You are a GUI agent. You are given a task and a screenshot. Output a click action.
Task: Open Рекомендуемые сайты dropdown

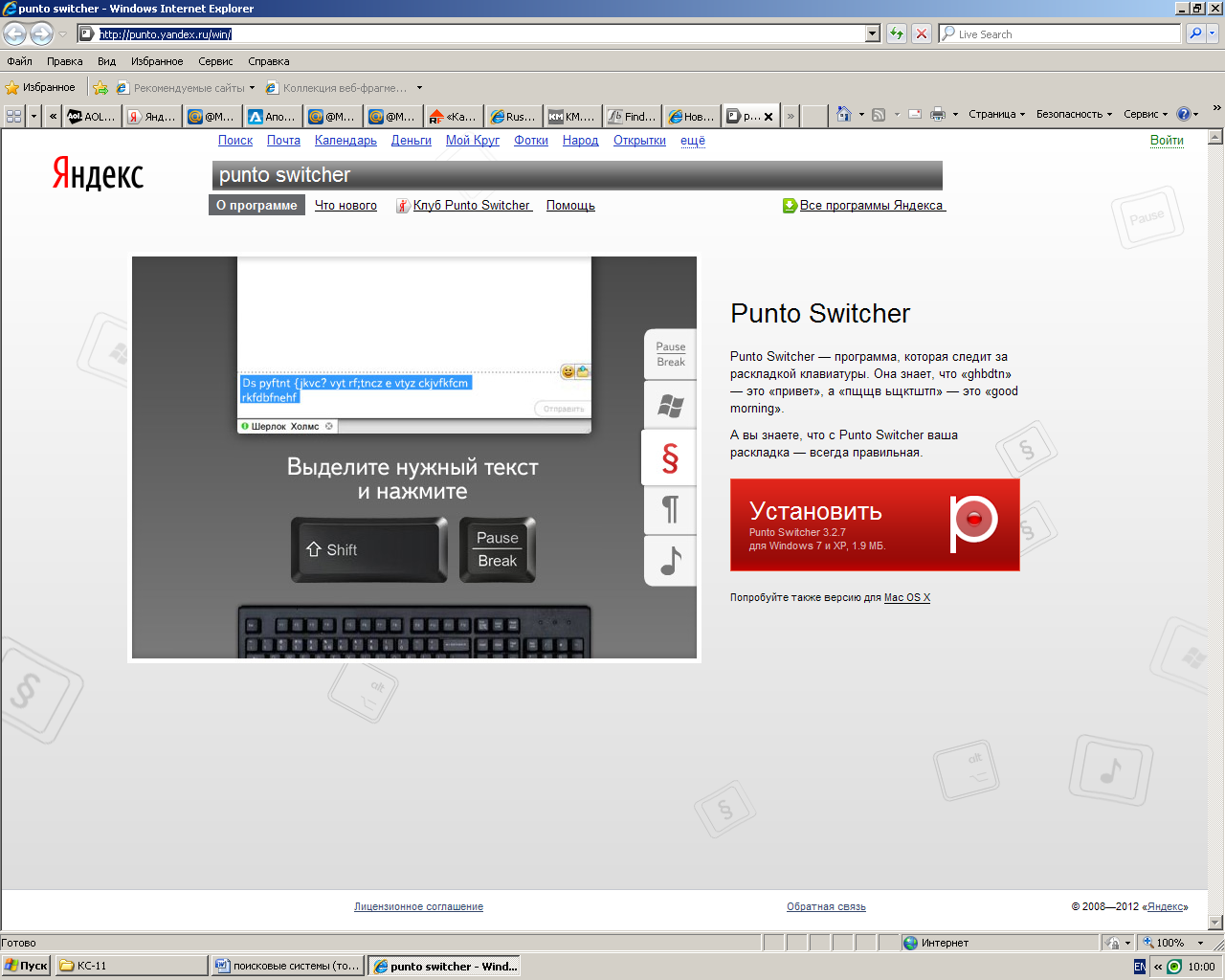(252, 88)
